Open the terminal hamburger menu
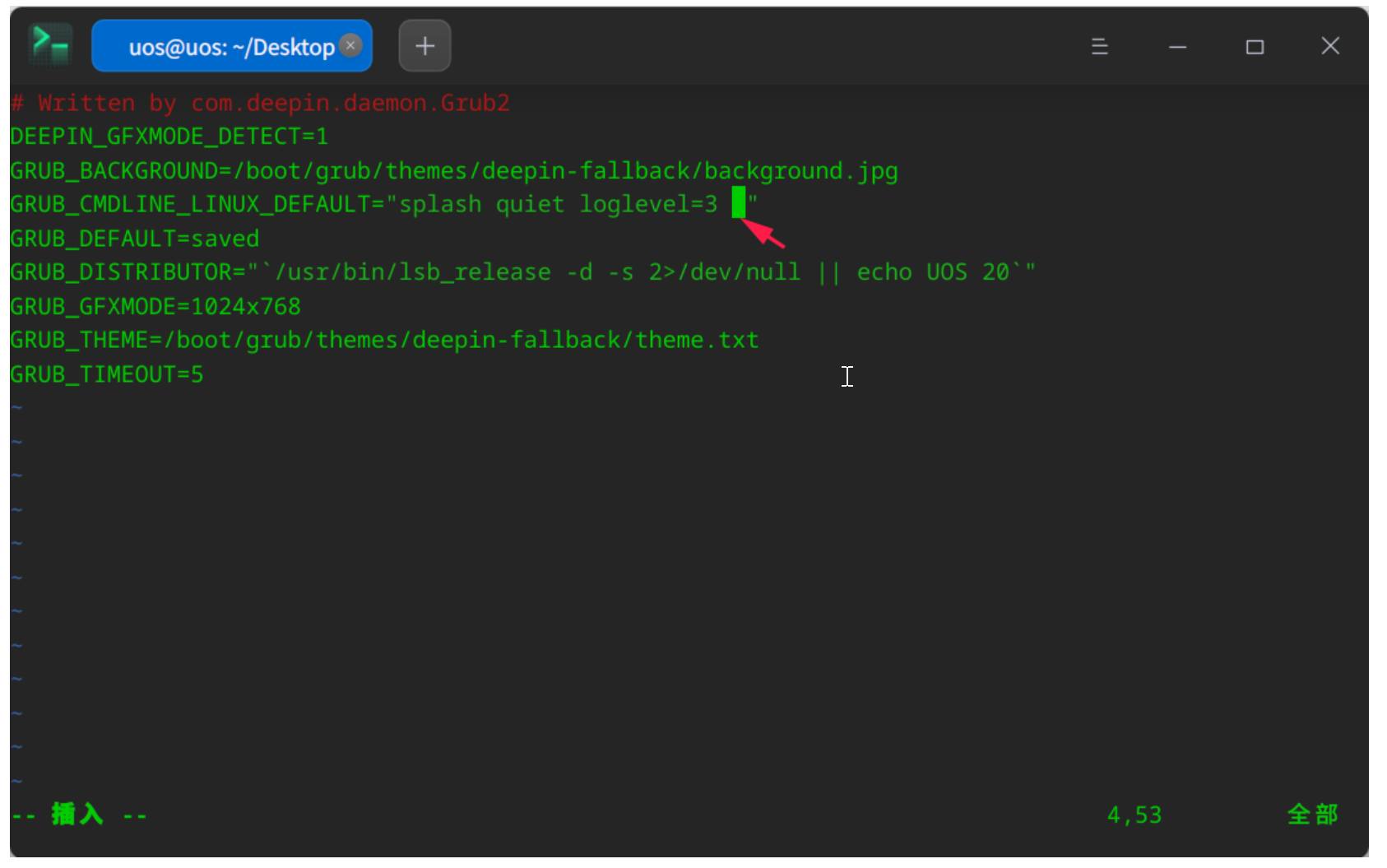 [x=1099, y=47]
